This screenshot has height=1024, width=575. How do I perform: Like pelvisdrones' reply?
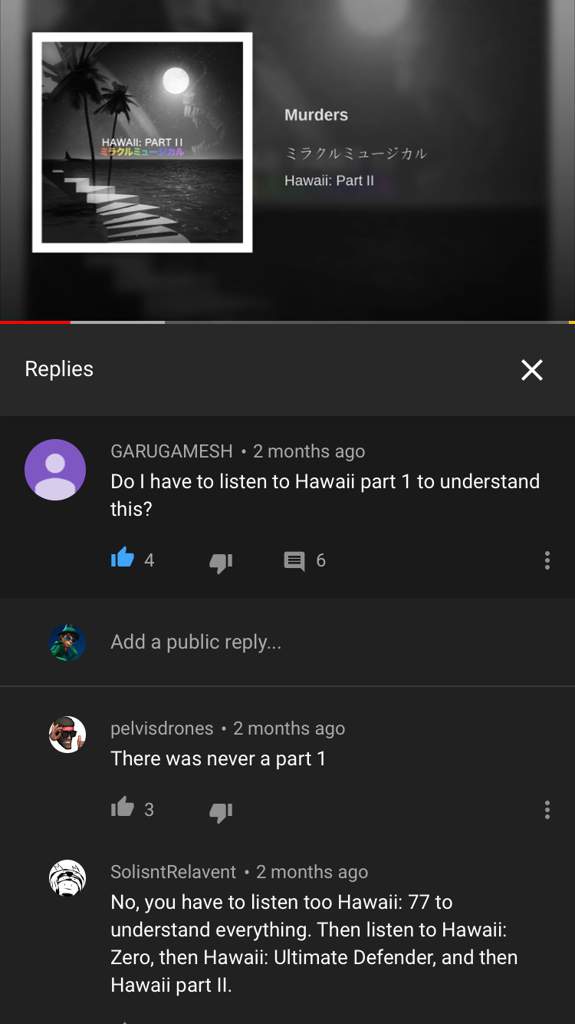pos(122,808)
